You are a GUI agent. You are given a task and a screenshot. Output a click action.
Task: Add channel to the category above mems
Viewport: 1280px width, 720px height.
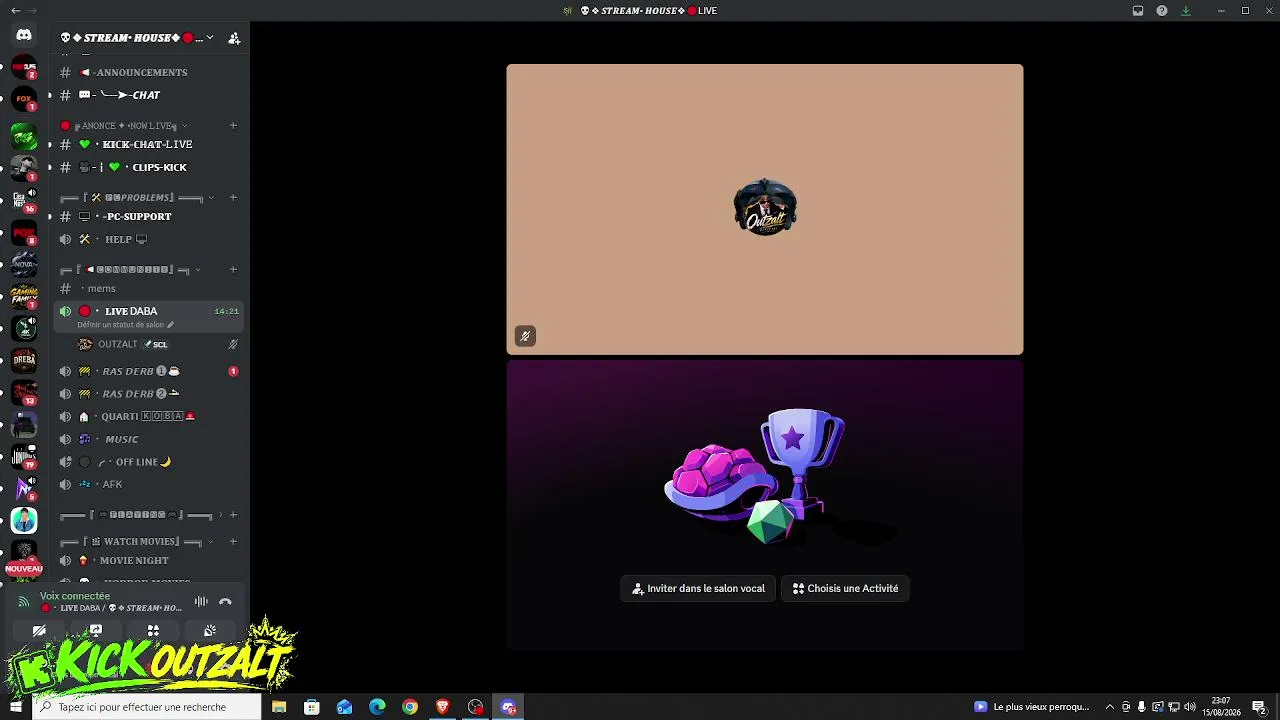(x=233, y=269)
